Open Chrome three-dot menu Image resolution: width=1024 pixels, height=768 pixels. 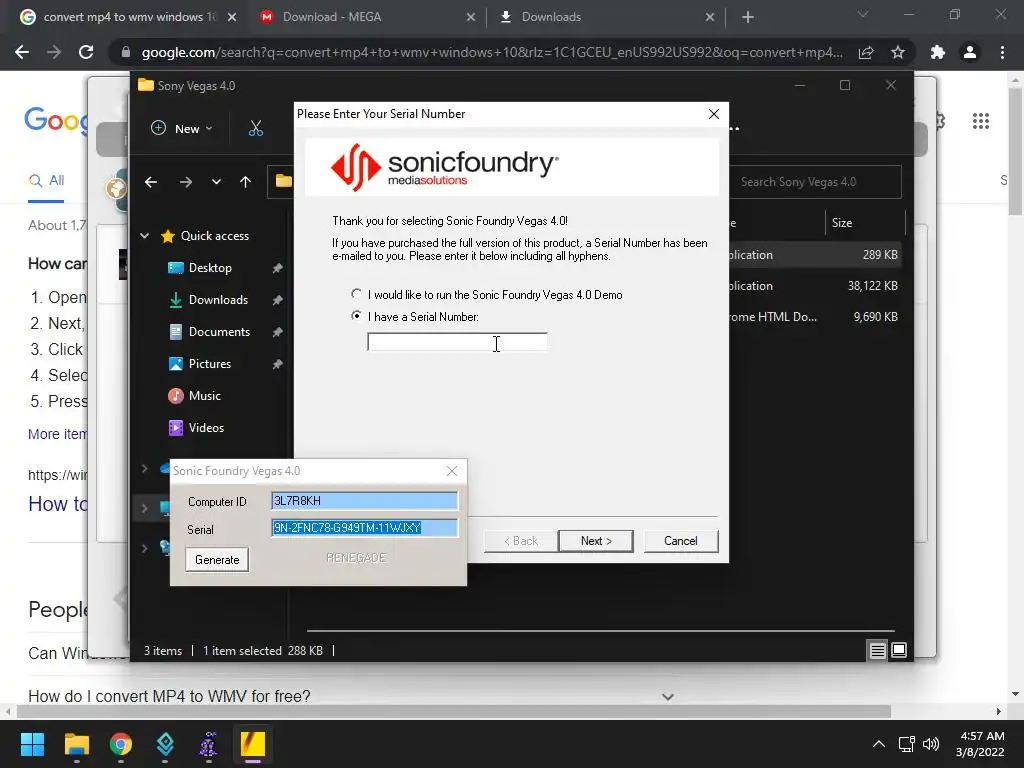coord(1002,52)
